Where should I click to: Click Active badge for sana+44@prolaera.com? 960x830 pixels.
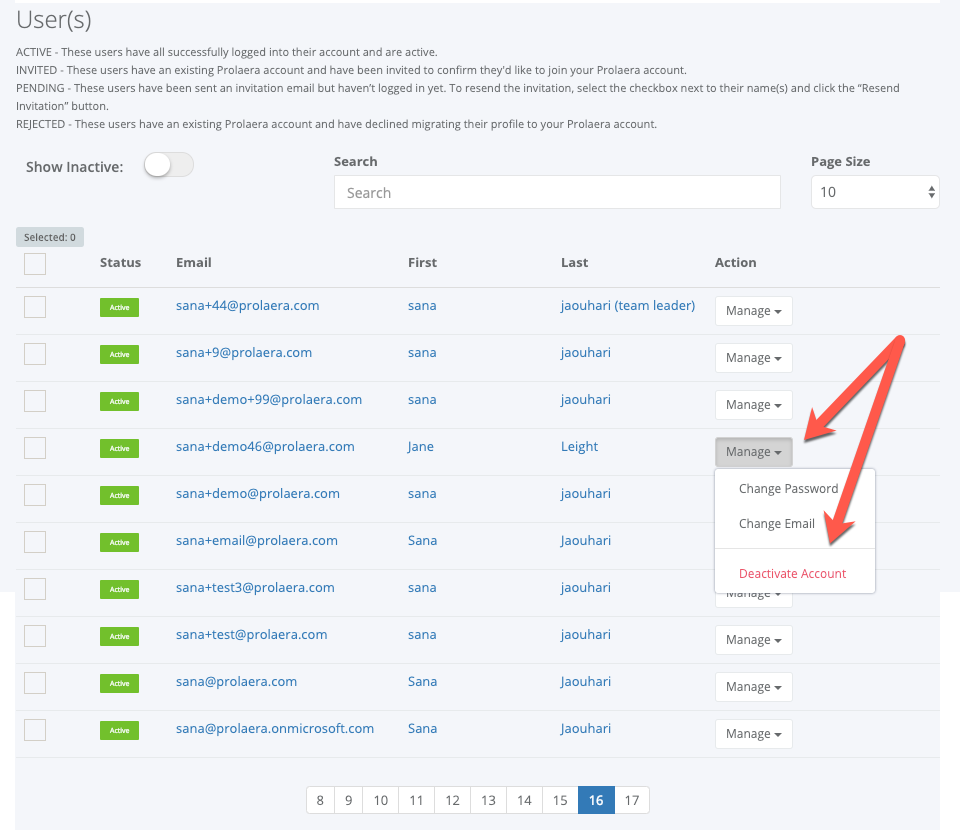[x=119, y=307]
